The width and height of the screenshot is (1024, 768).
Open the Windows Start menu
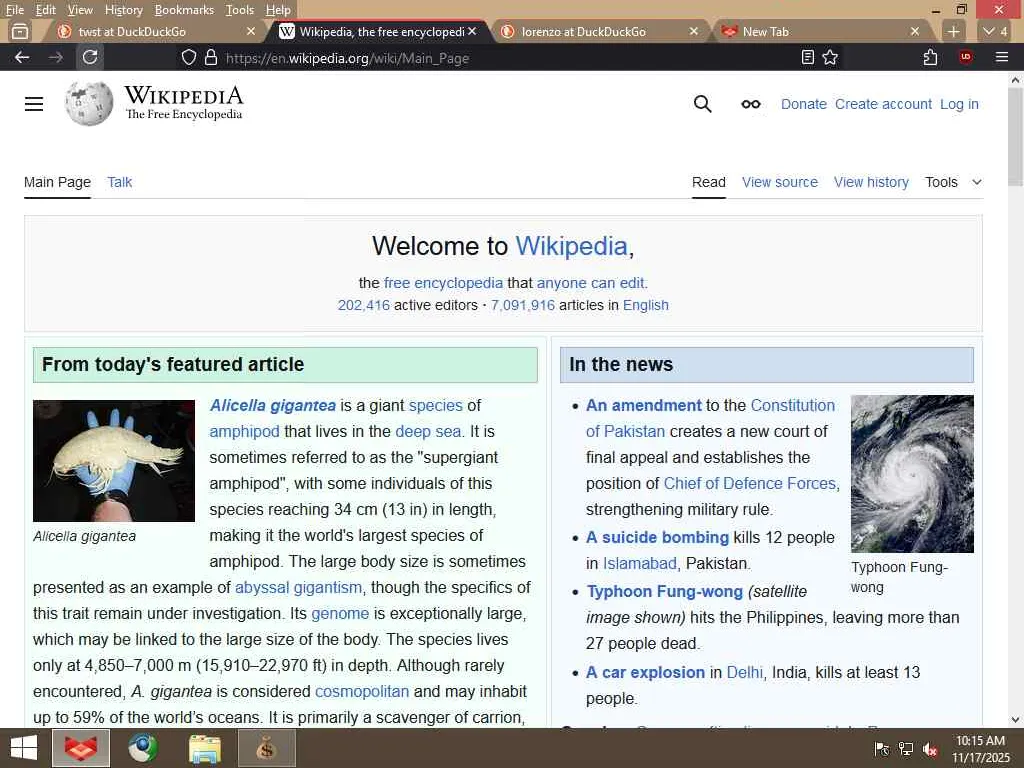coord(24,748)
